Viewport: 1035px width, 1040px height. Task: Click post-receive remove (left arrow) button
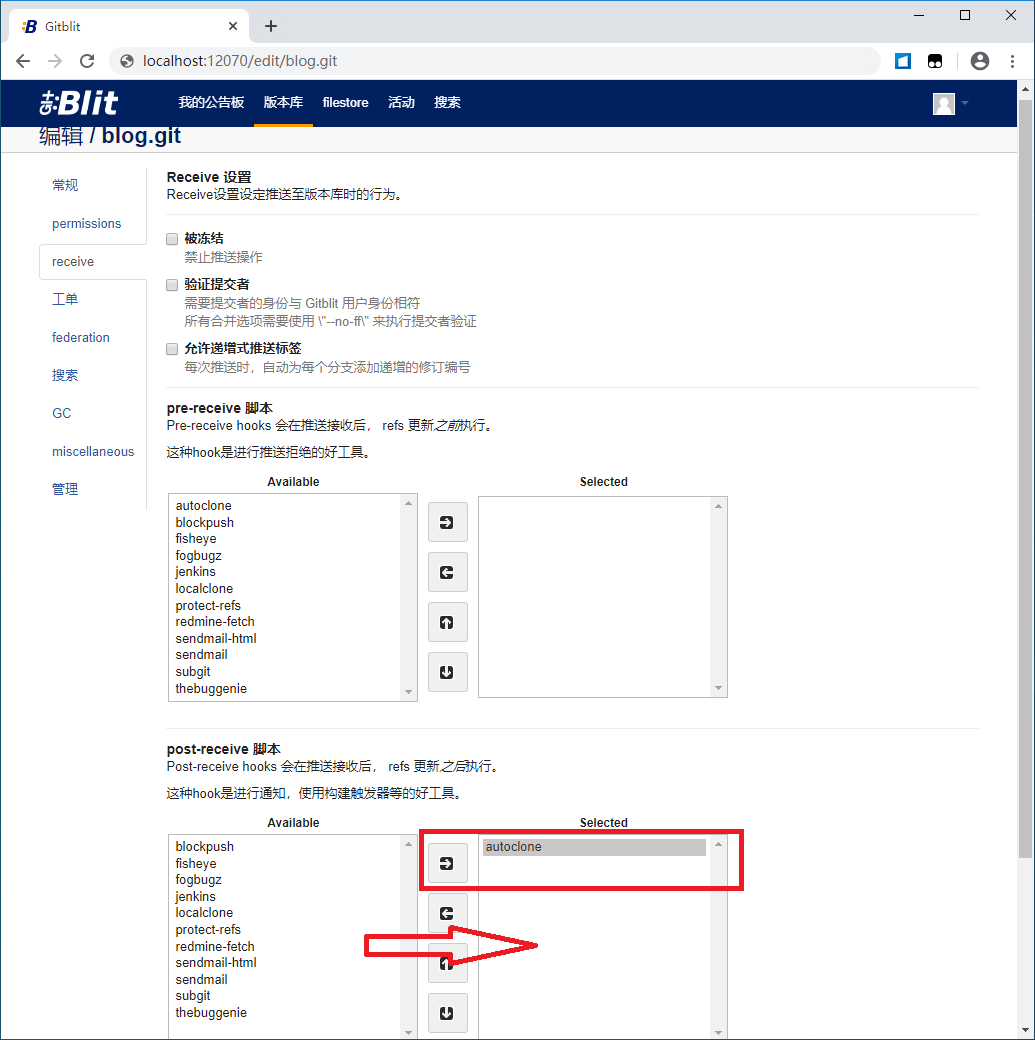point(447,913)
